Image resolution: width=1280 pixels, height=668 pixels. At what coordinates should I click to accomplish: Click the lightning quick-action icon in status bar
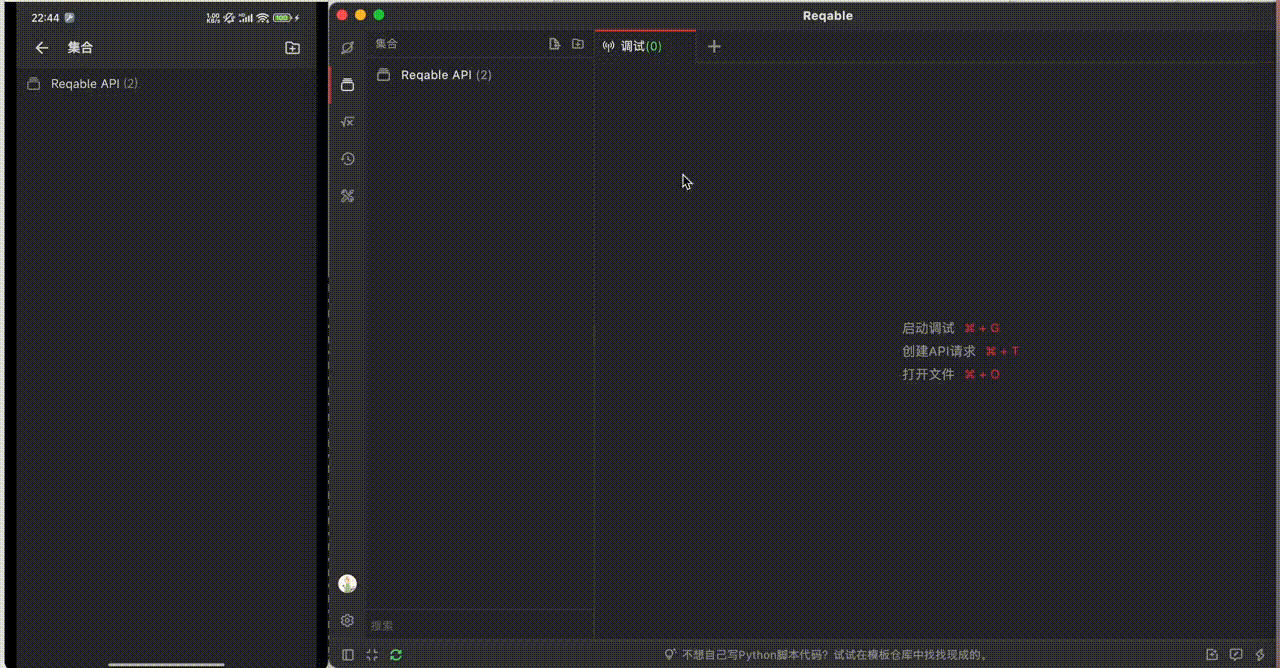point(1262,654)
